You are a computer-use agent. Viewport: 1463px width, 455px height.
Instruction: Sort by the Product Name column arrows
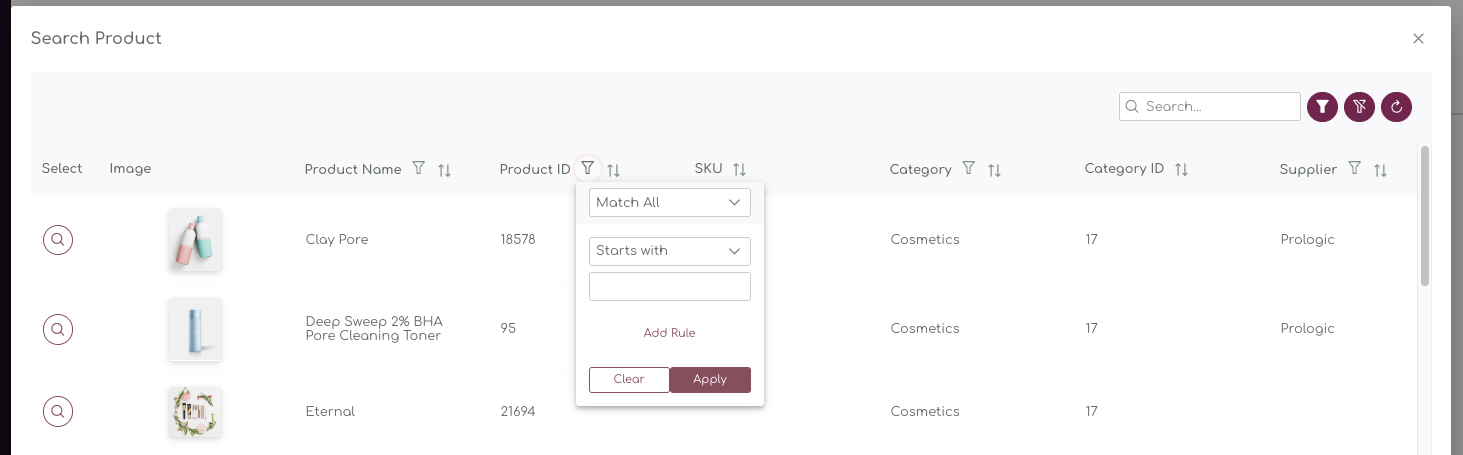point(445,170)
